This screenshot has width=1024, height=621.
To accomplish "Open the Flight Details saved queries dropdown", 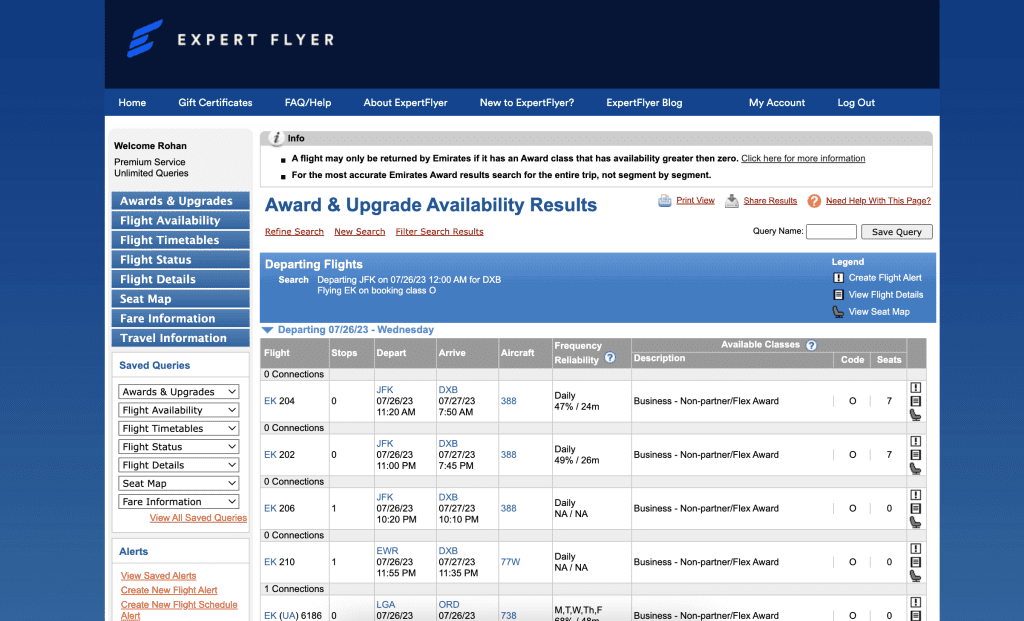I will coord(178,464).
